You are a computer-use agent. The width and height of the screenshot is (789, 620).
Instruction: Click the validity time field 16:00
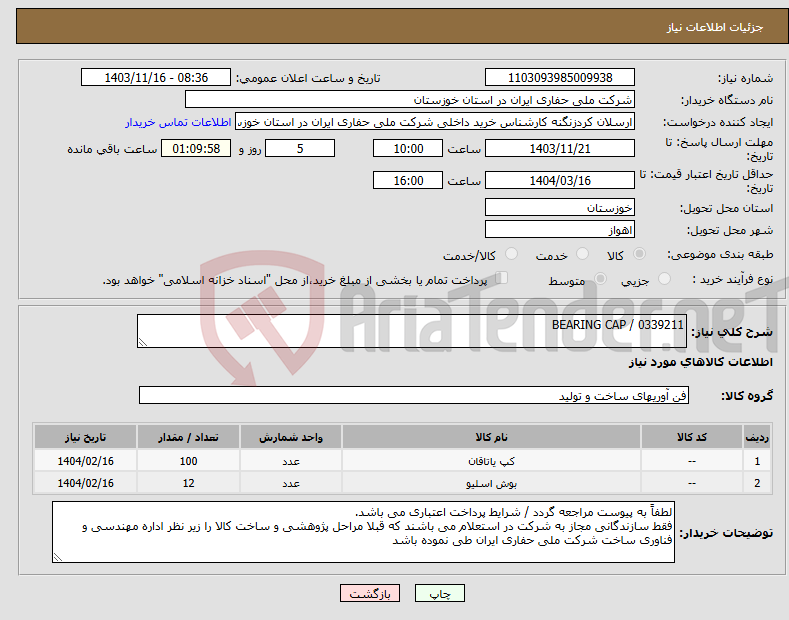408,180
